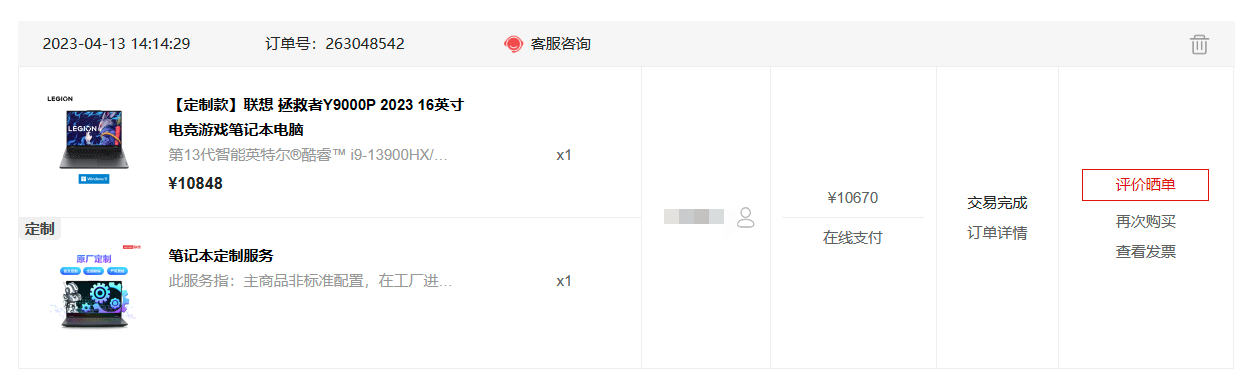Click the buyer profile person icon
Viewport: 1250px width, 382px height.
point(745,217)
